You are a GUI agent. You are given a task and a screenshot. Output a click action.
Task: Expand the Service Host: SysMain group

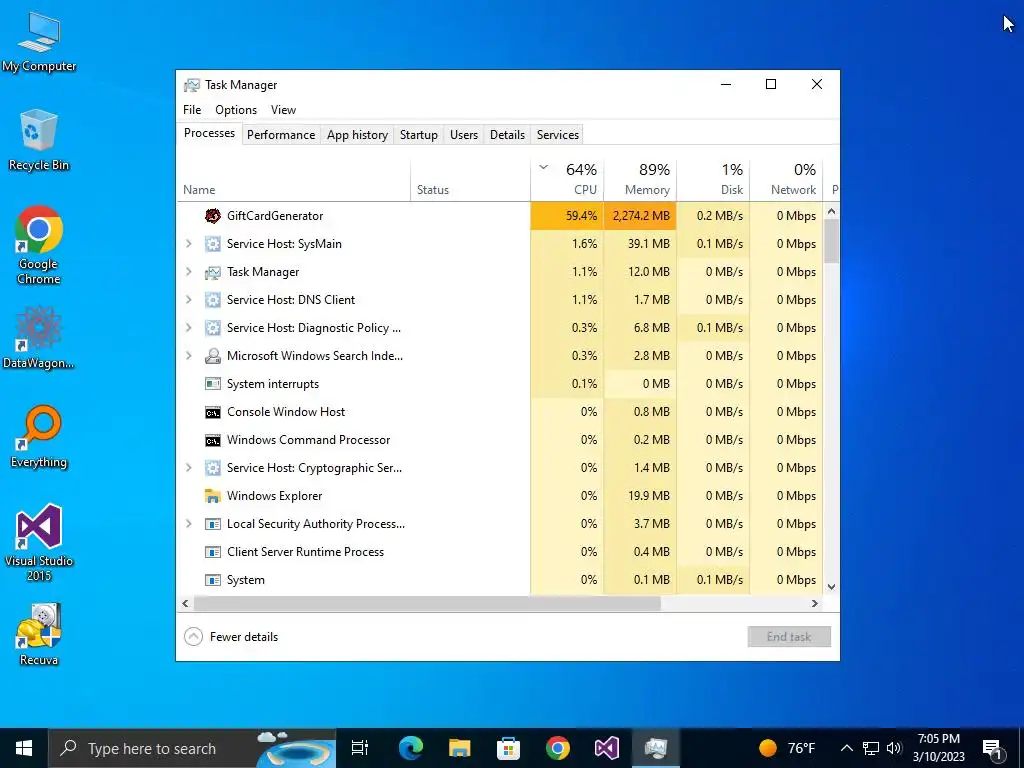click(x=189, y=244)
